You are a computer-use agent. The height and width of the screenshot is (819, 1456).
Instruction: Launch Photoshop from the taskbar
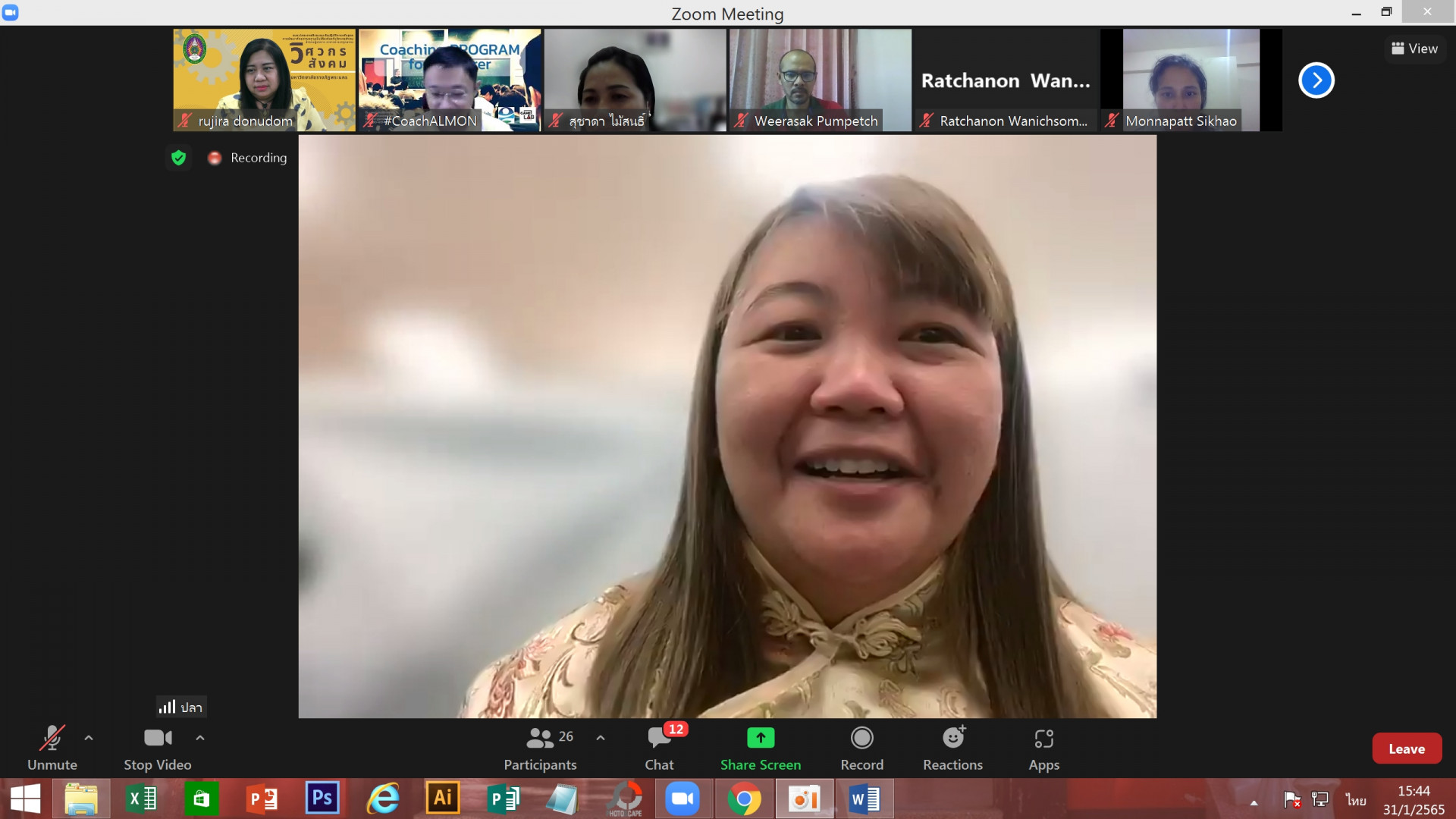pos(322,799)
